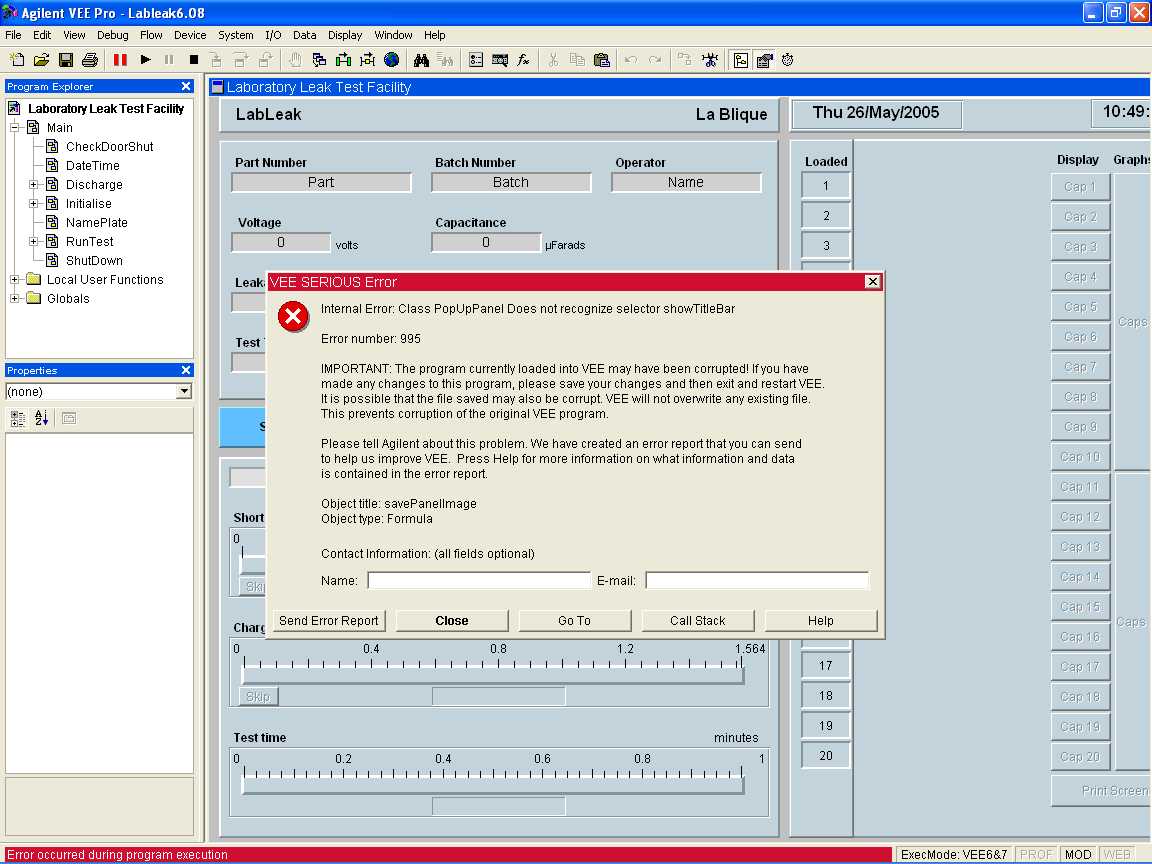The image size is (1152, 864).
Task: Click the Name input field in error dialog
Action: (479, 581)
